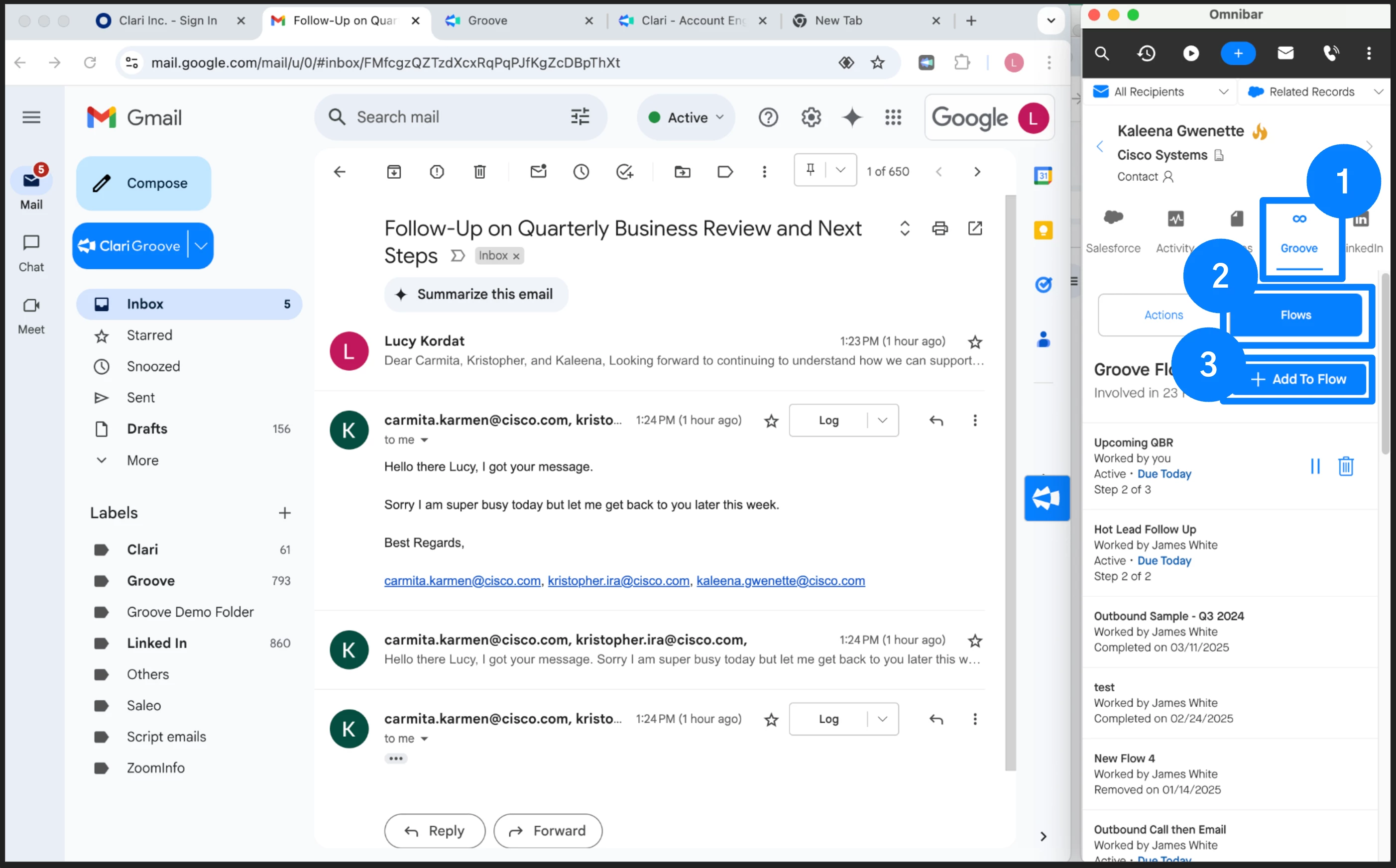Open the kaleena.gwenette@cisco.com email link
The height and width of the screenshot is (868, 1396).
(781, 580)
